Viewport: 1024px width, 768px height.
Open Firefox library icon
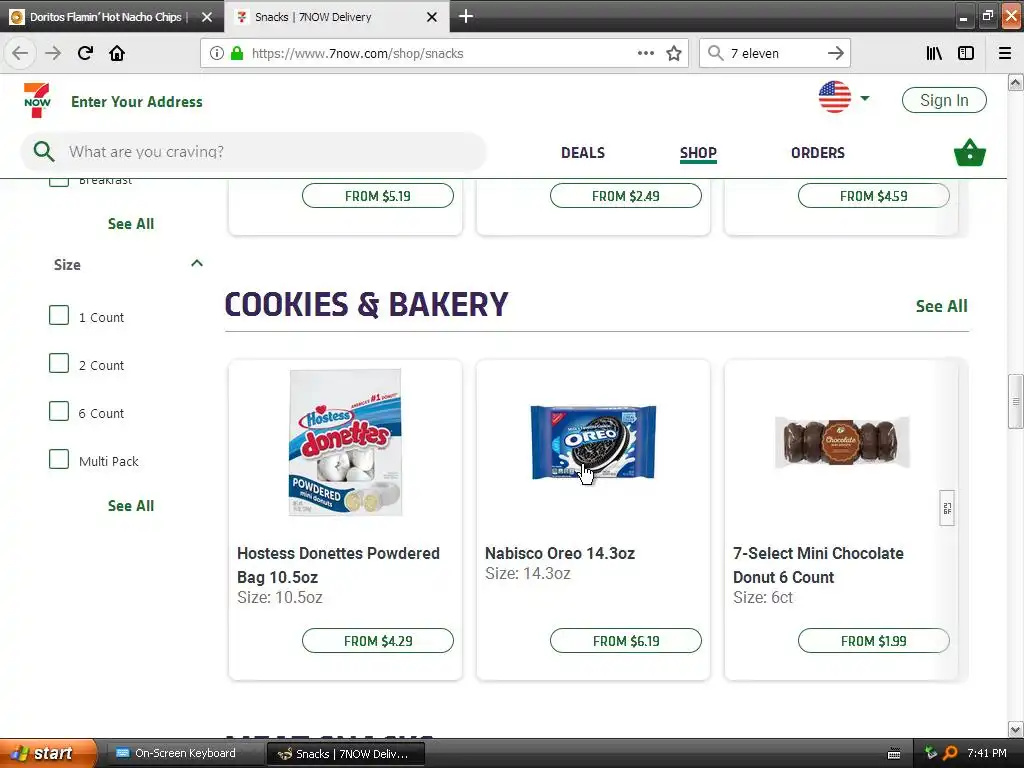coord(934,54)
